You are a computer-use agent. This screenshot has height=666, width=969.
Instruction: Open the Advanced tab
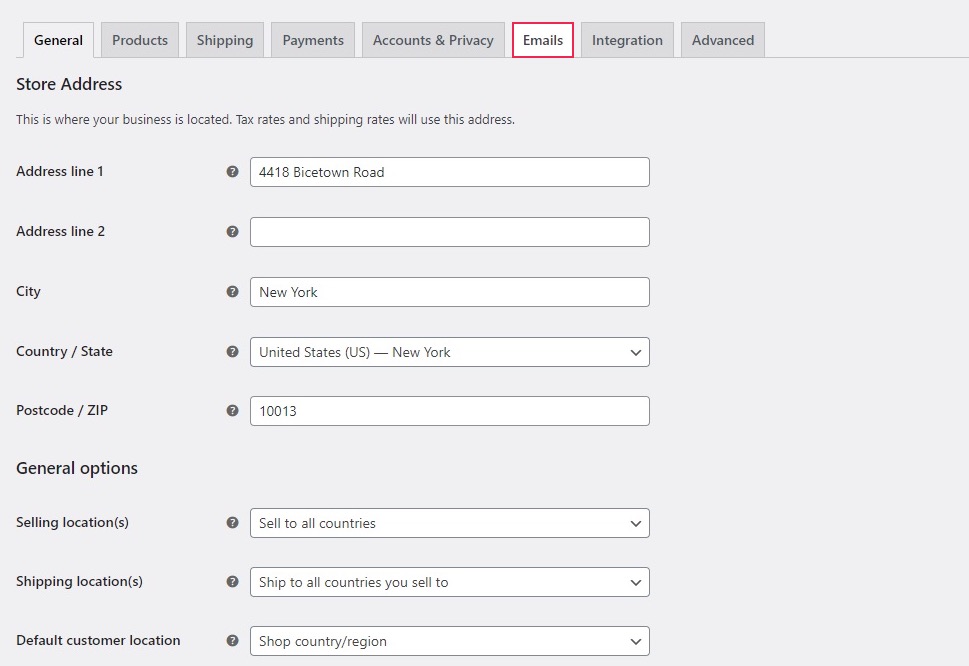[x=722, y=40]
